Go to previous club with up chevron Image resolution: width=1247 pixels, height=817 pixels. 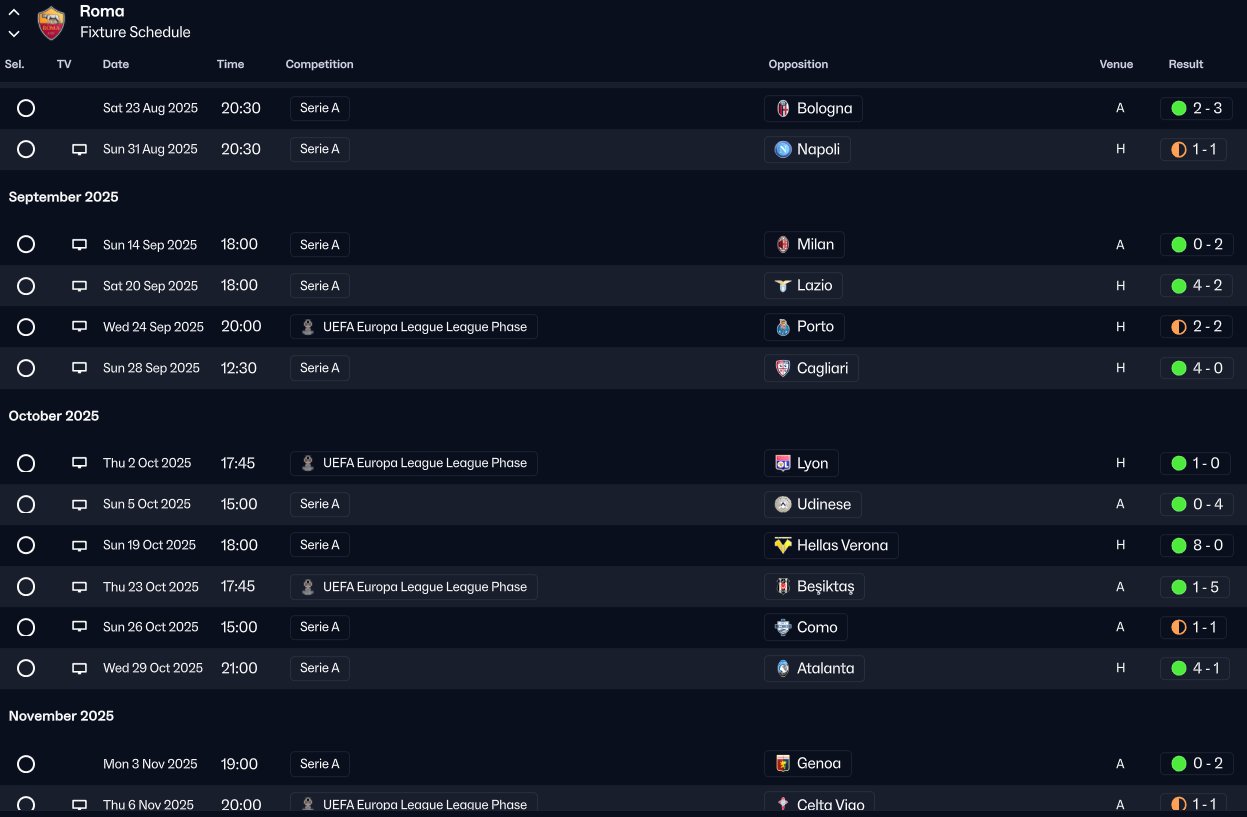[x=14, y=13]
